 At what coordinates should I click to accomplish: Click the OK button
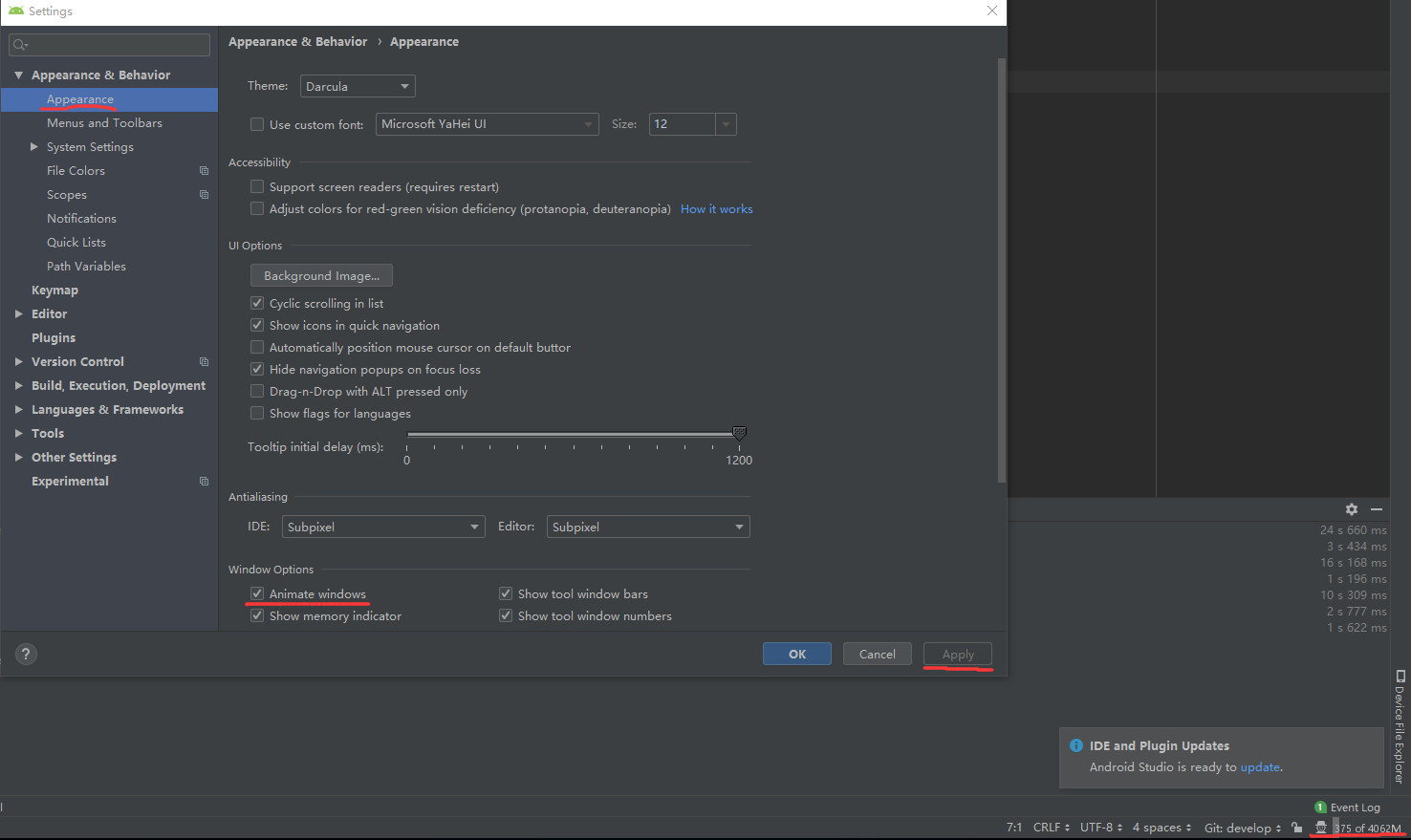click(x=797, y=654)
